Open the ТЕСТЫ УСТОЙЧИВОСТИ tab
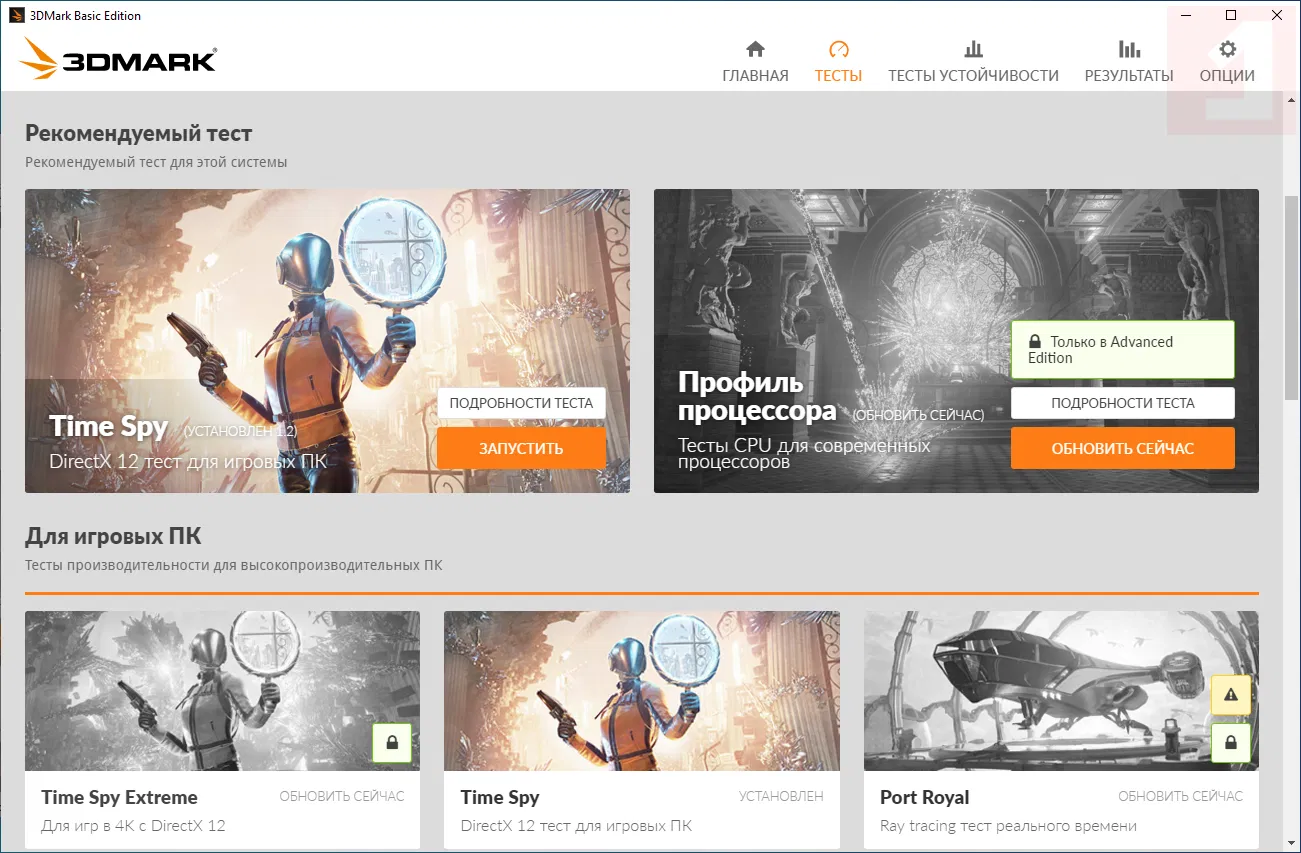This screenshot has height=853, width=1301. coord(973,62)
